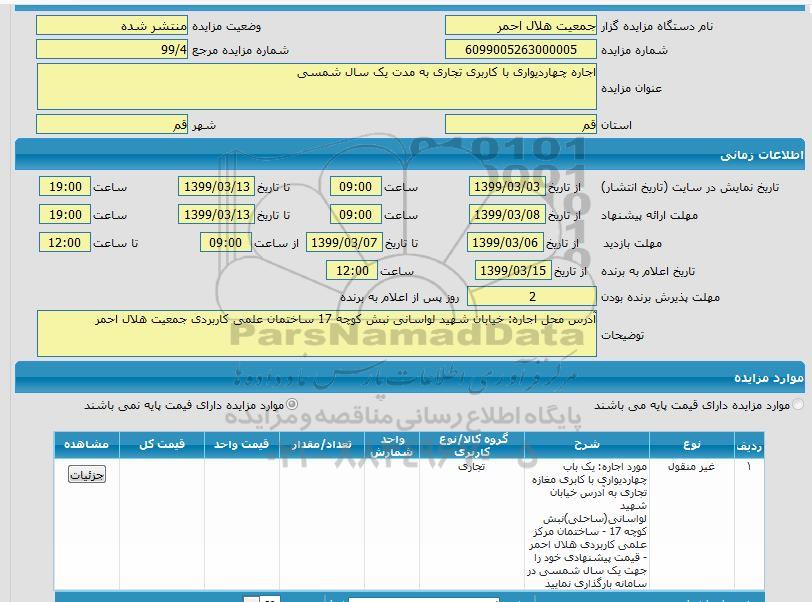Viewport: 812px width, 602px height.
Task: Click winner announcement time field 12:00
Action: 352,270
